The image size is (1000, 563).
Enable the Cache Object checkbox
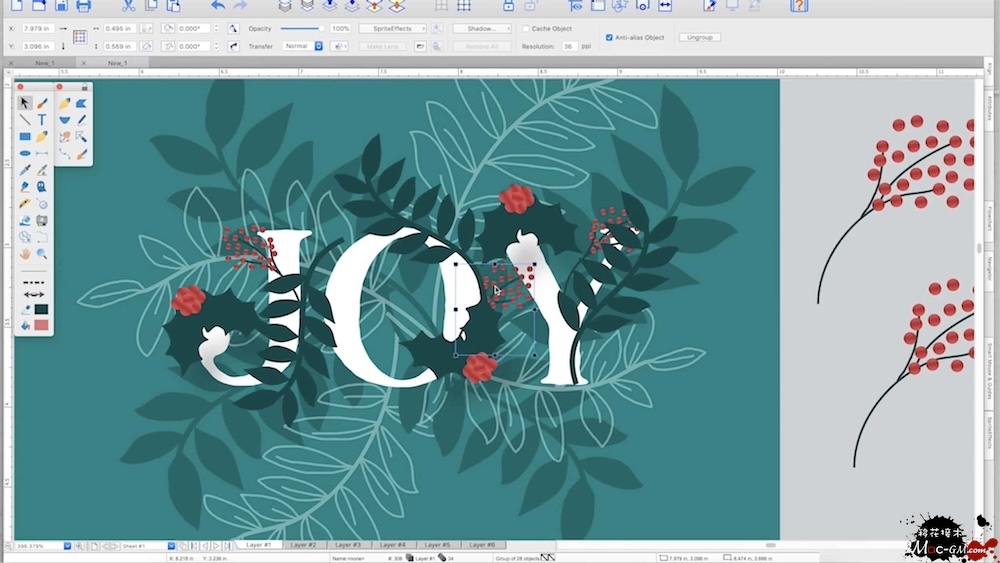[526, 29]
